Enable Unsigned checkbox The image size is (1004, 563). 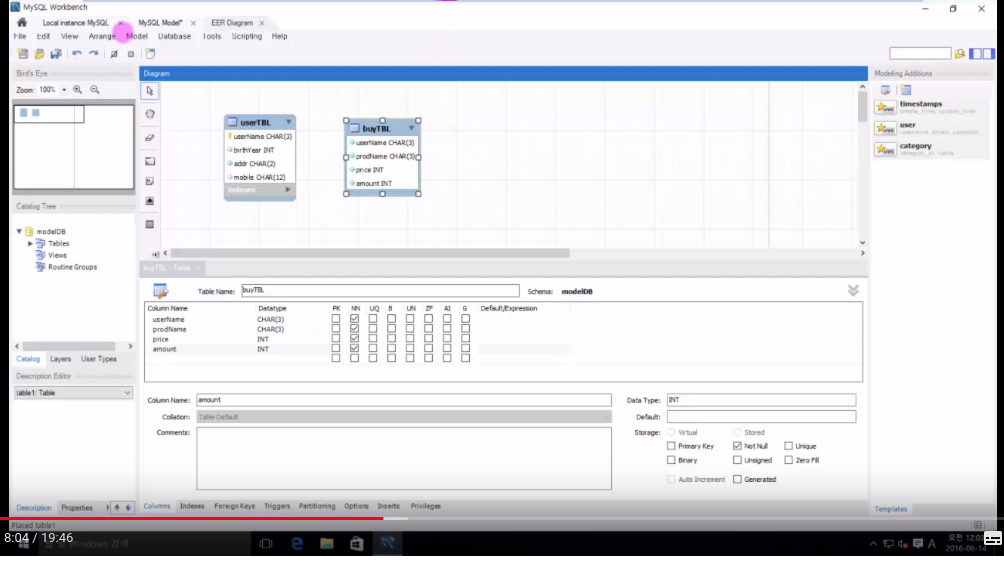tap(737, 460)
